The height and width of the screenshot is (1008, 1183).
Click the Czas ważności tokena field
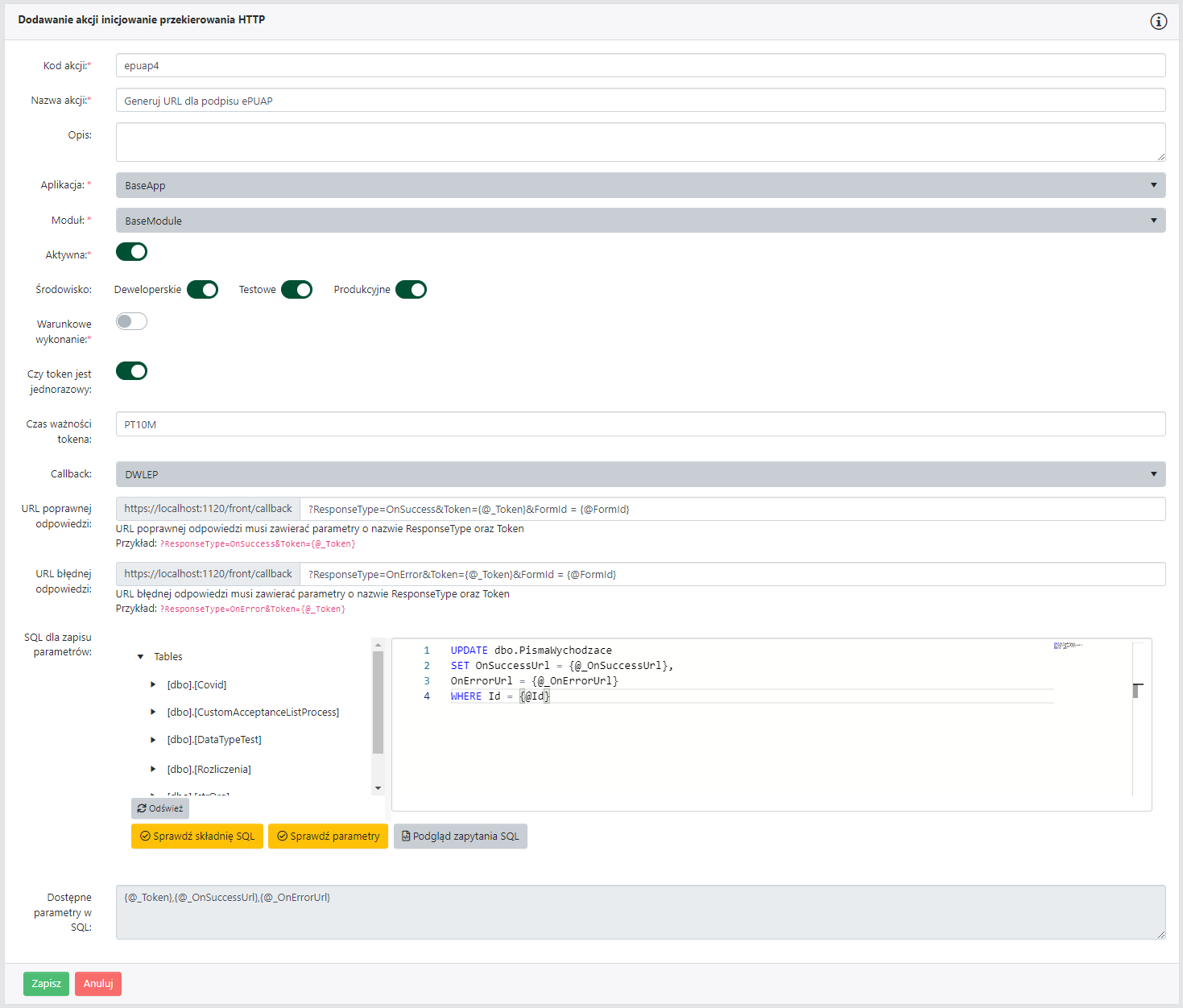click(x=640, y=424)
